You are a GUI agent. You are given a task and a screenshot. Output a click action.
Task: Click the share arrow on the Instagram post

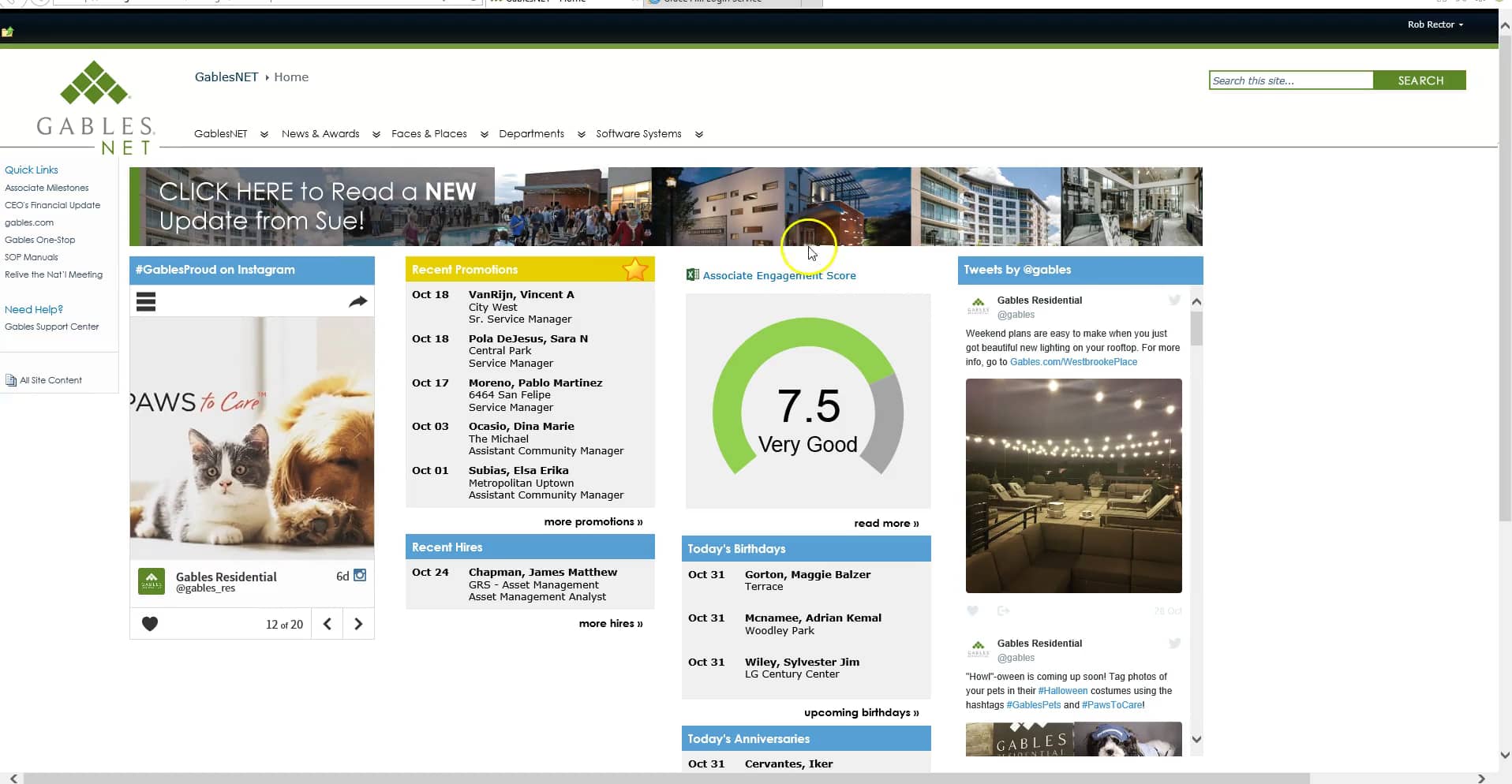[358, 301]
